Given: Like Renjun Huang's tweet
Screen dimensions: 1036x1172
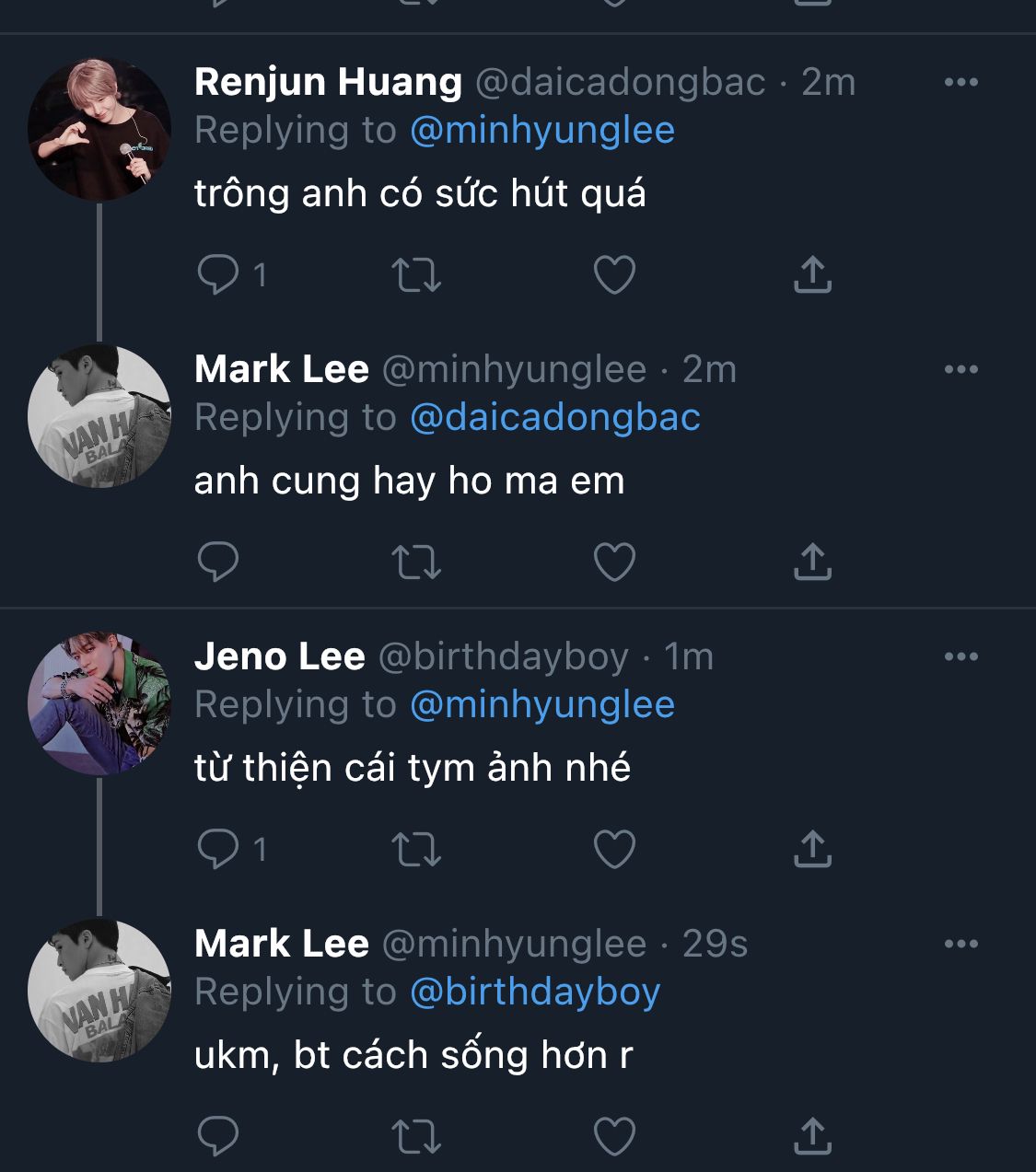Looking at the screenshot, I should (x=614, y=274).
